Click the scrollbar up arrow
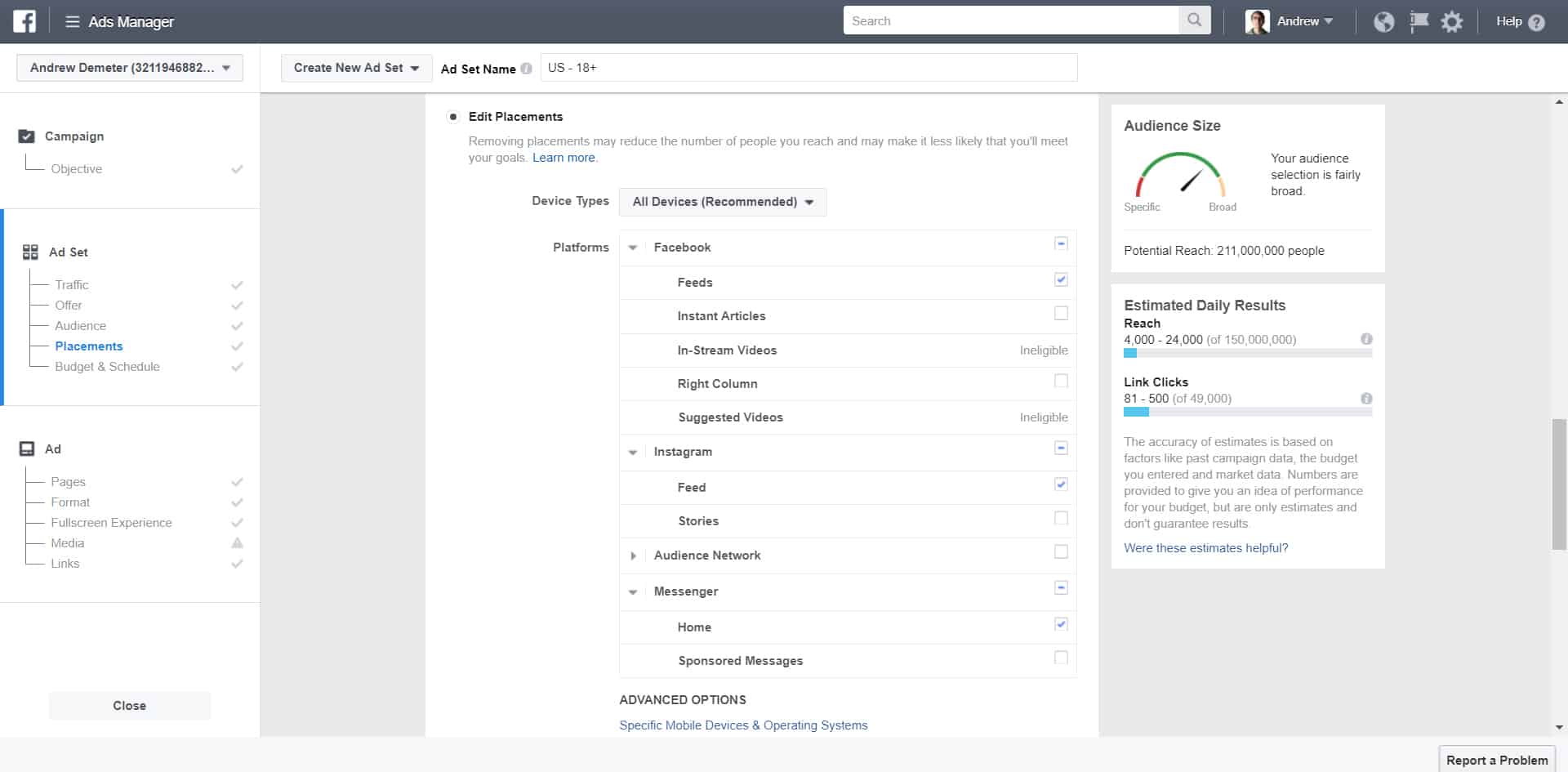Screen dimensions: 1568x772 click(1559, 103)
